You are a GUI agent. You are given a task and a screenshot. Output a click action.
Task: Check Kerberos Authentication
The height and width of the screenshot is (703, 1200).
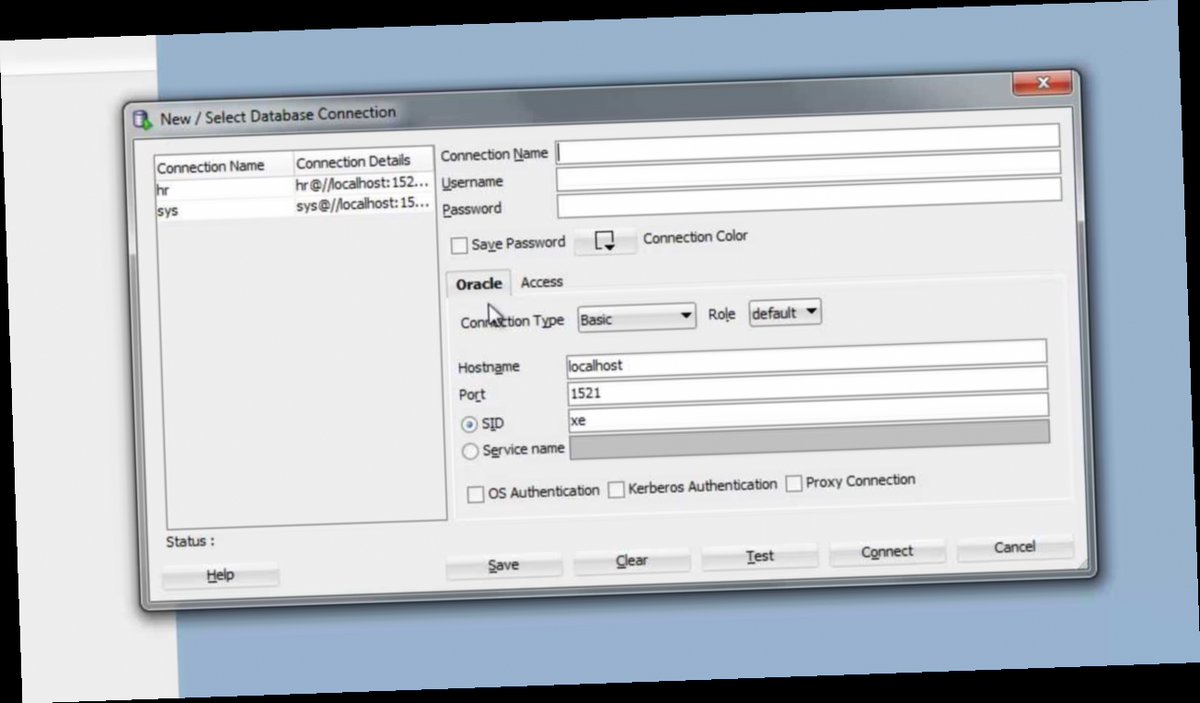(617, 487)
